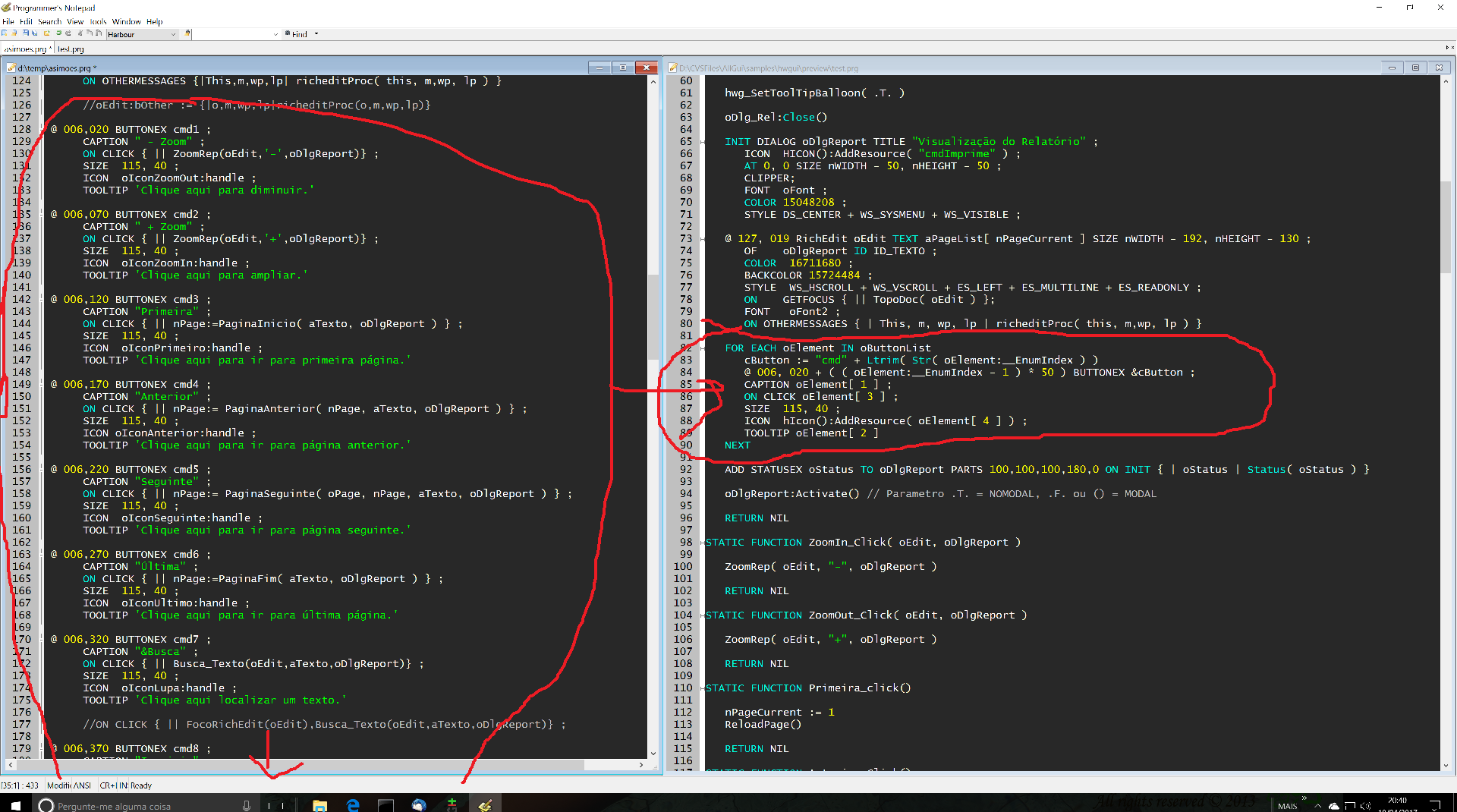
Task: Redo the edit via the toolbar
Action: click(68, 33)
